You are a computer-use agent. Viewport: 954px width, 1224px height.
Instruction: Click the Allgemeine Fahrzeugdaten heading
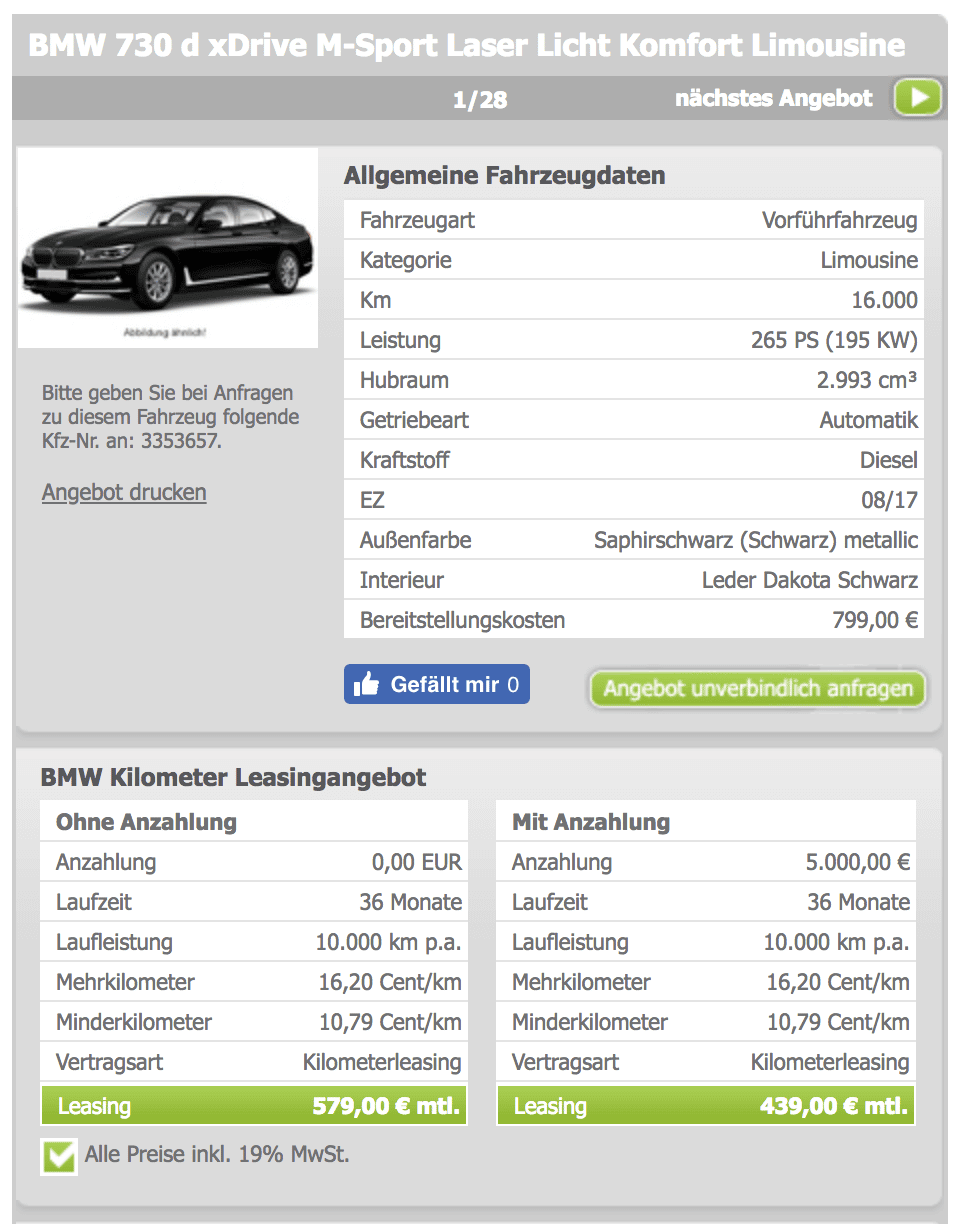(505, 176)
